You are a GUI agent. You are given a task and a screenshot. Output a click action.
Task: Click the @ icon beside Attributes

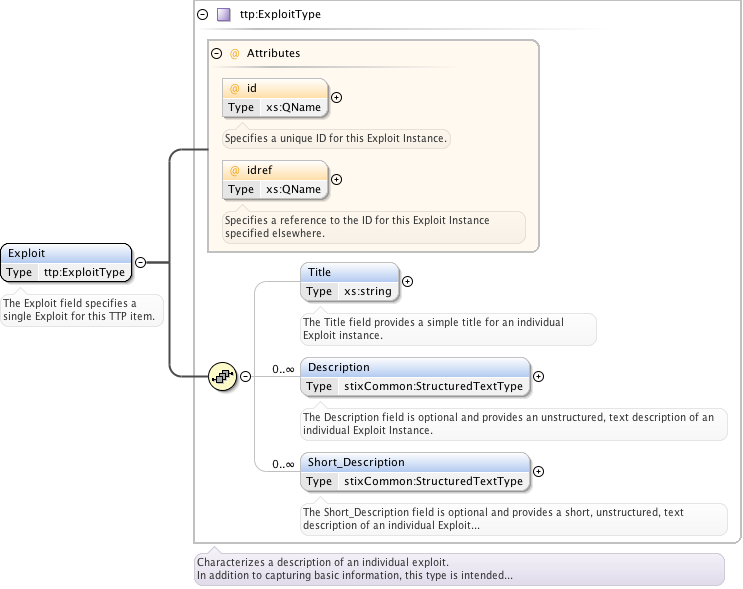pyautogui.click(x=235, y=53)
